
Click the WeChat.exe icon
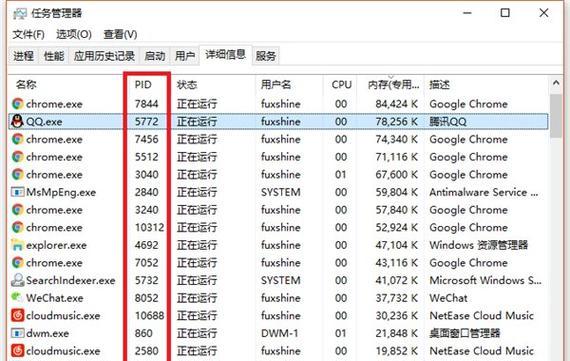[x=17, y=297]
